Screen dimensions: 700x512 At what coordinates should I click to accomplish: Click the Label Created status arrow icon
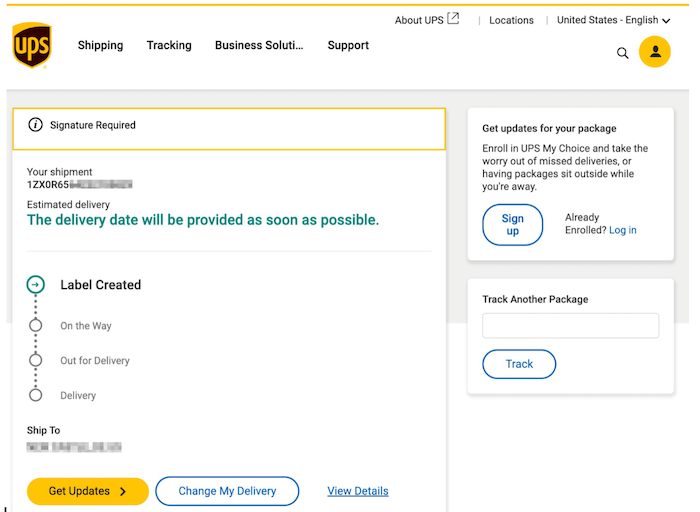tap(36, 285)
